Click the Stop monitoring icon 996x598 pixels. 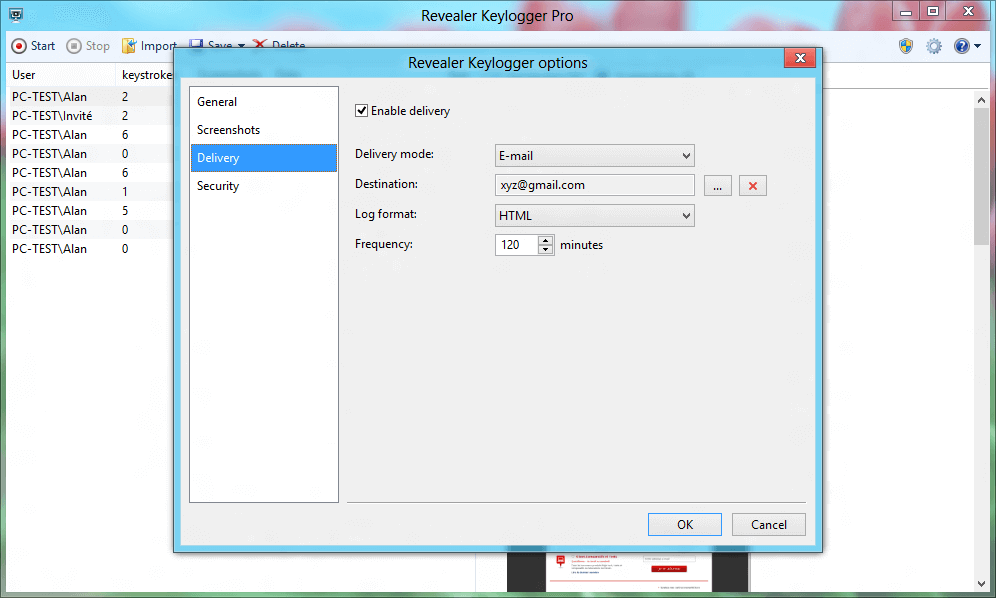pyautogui.click(x=75, y=46)
